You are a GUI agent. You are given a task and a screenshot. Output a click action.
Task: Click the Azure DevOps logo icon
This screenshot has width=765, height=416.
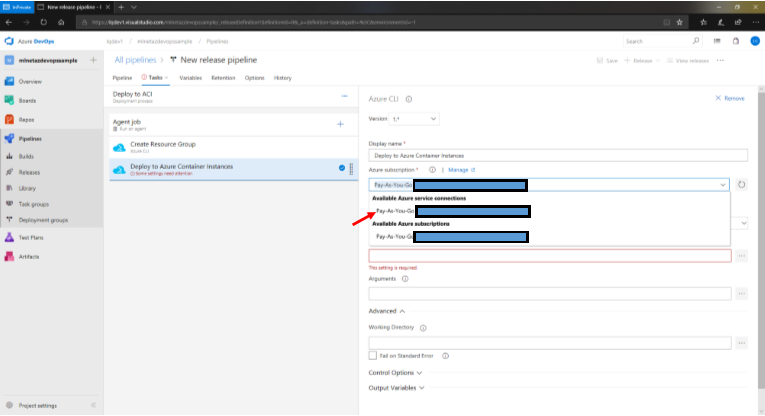pos(9,42)
